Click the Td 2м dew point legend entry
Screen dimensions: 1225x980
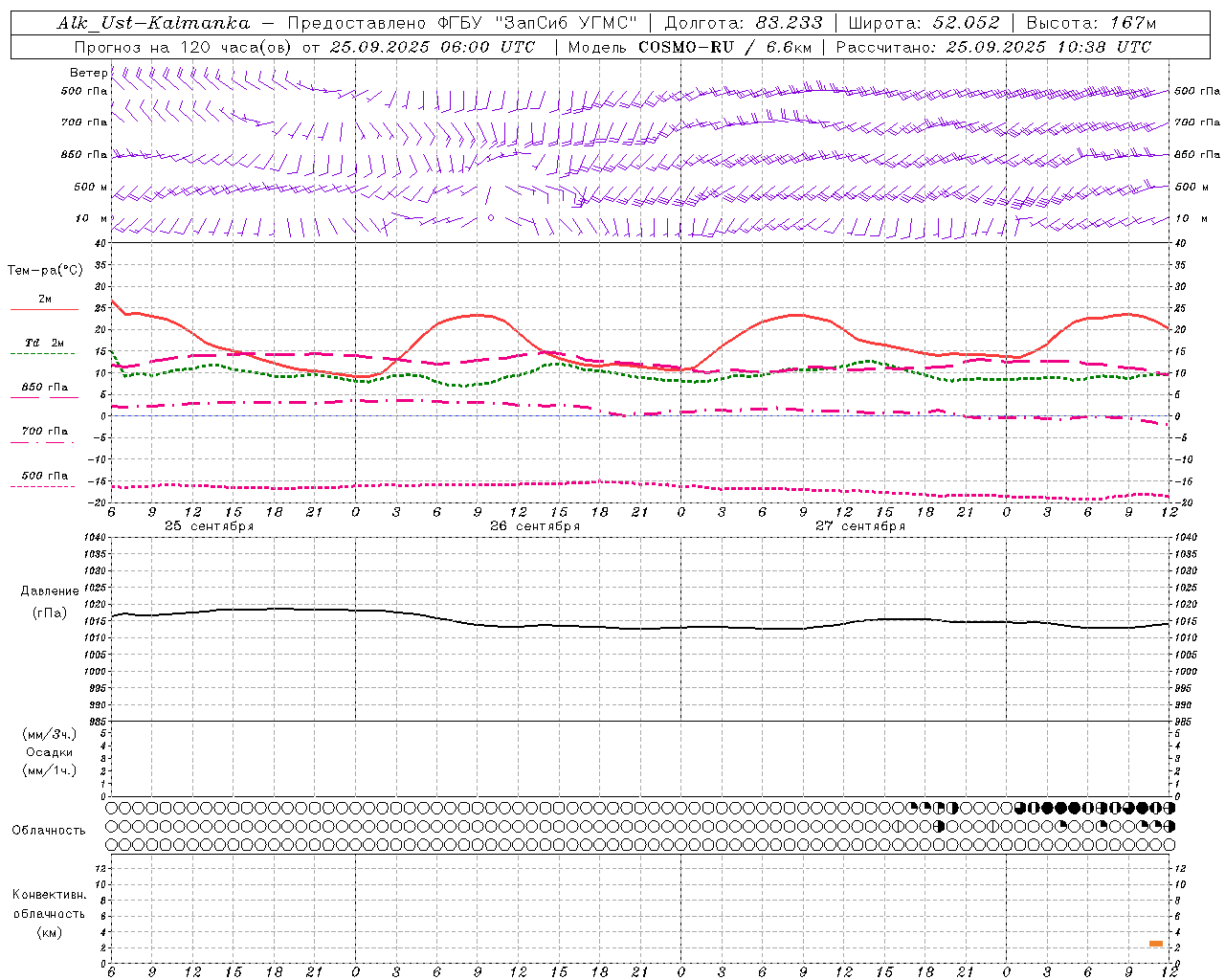tap(44, 343)
